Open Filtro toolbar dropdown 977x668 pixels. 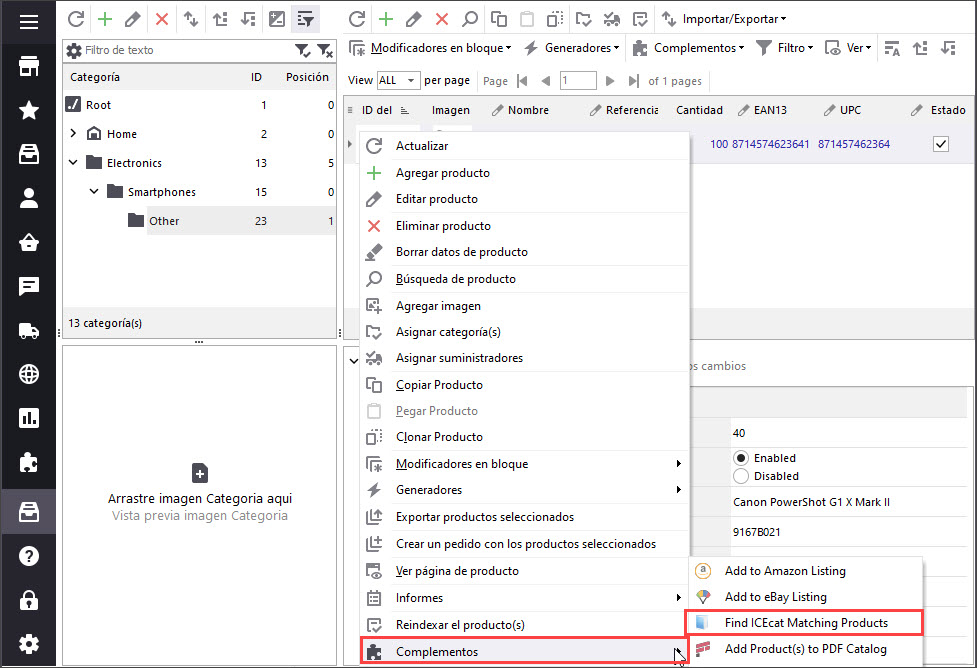pyautogui.click(x=784, y=48)
